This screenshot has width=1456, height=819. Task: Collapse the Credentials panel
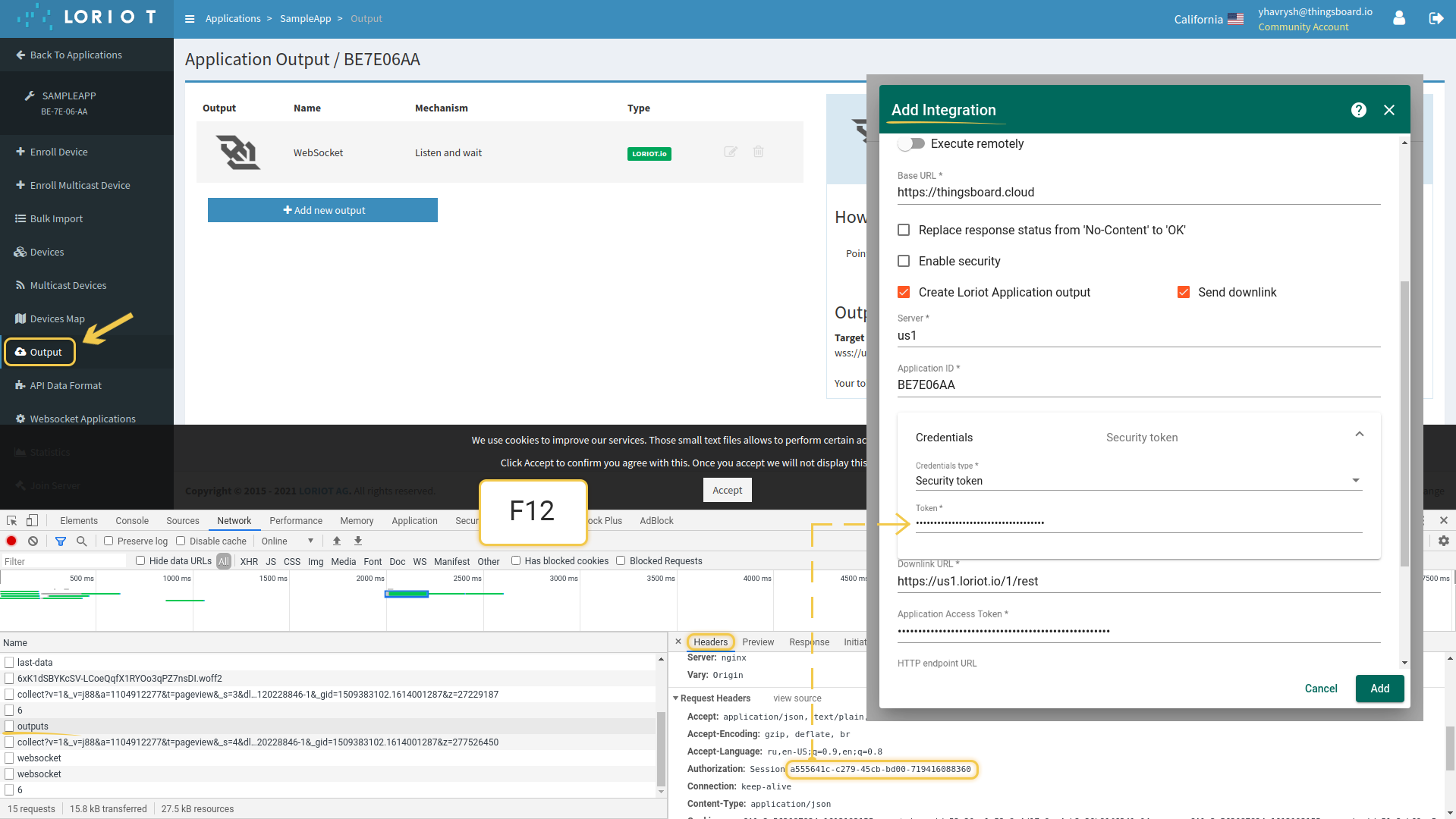[x=1359, y=435]
